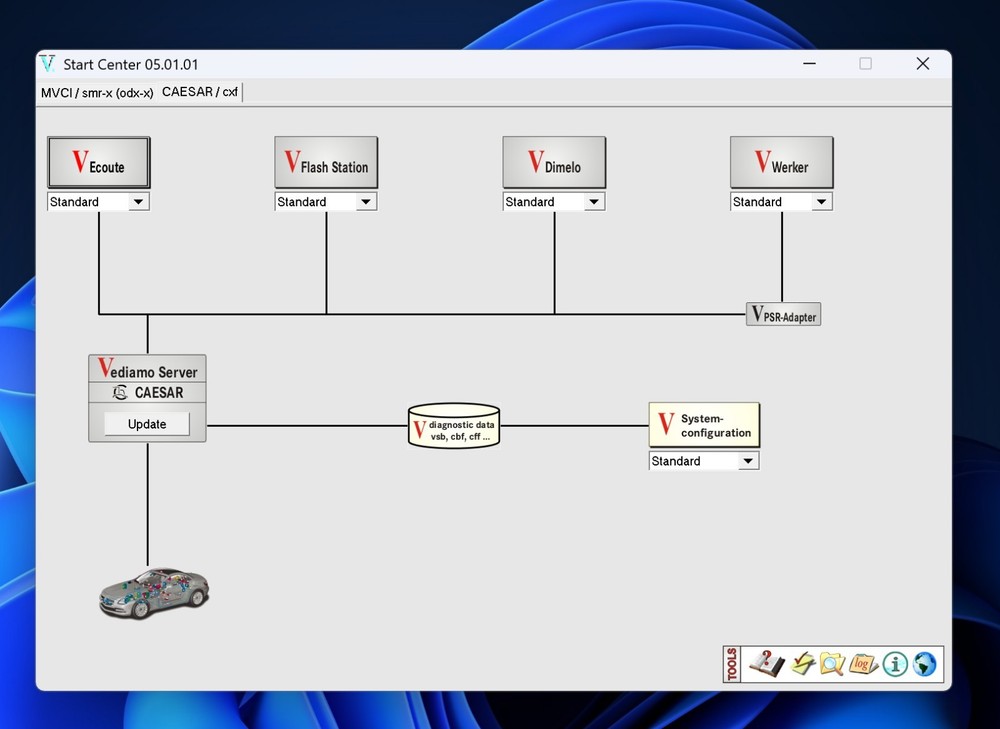Click the vehicle car image

coord(154,592)
